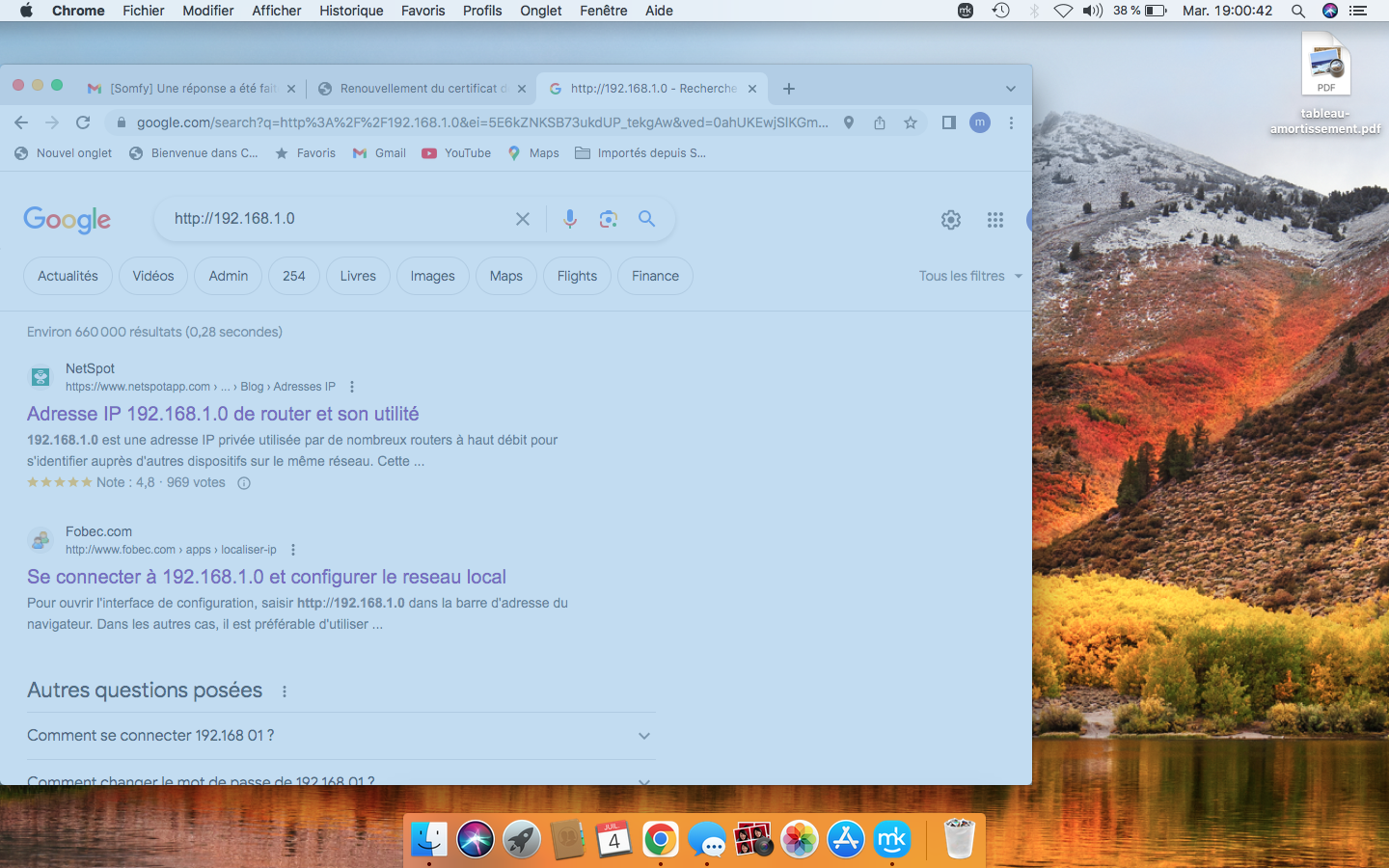Open the 'Tous les filtres' dropdown
The height and width of the screenshot is (868, 1389).
(969, 276)
